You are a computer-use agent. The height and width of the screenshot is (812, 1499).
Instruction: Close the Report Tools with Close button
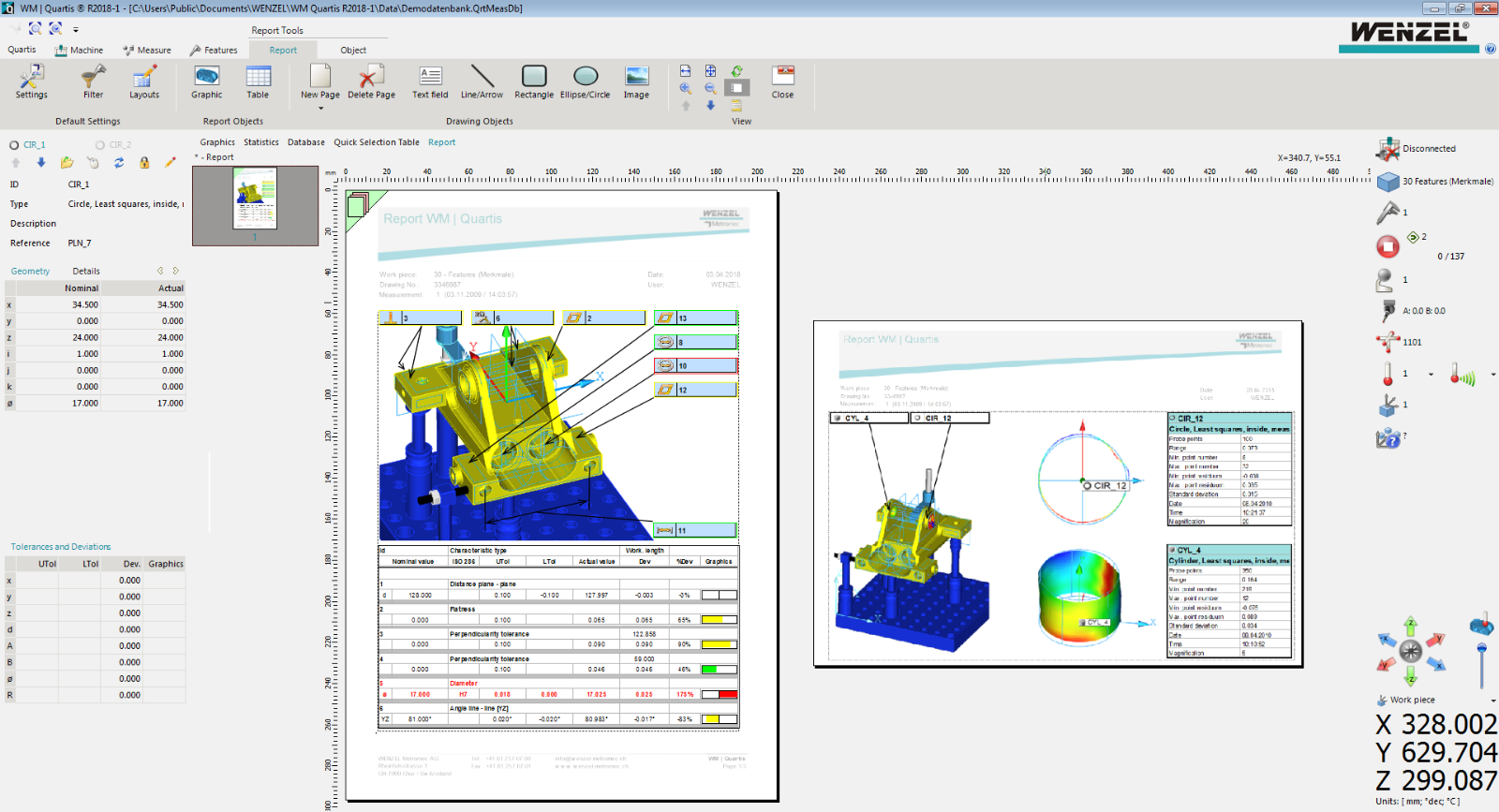click(x=782, y=81)
